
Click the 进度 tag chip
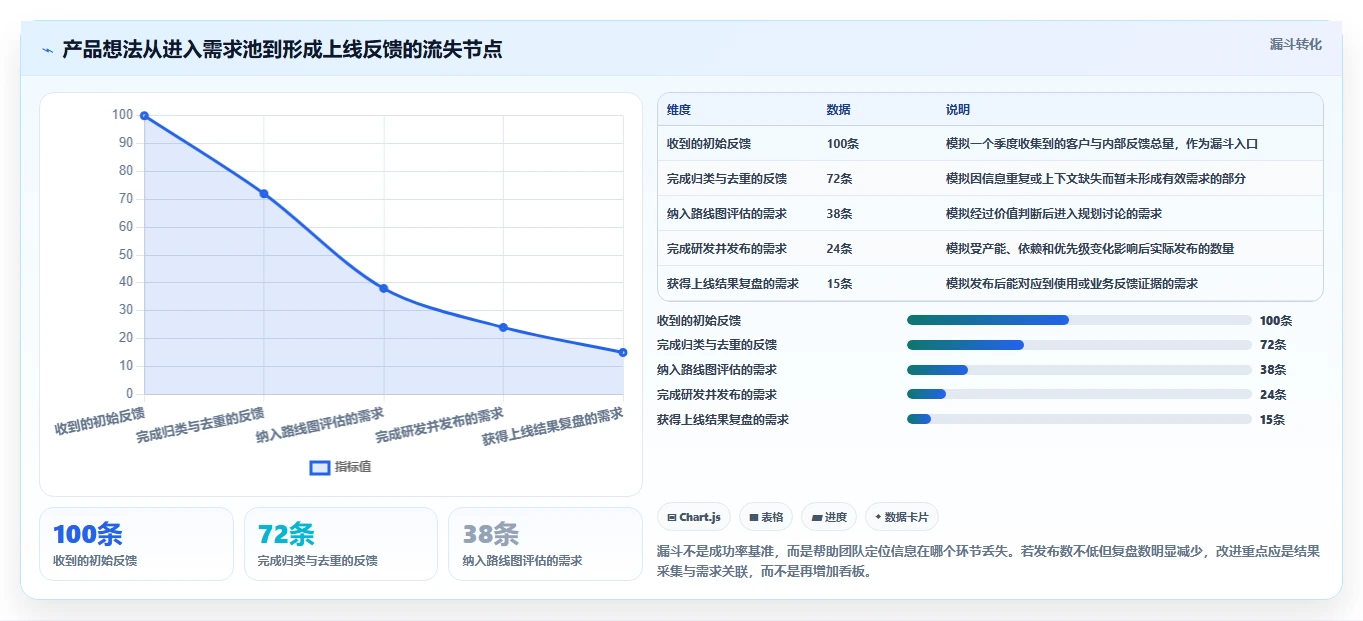tap(829, 517)
